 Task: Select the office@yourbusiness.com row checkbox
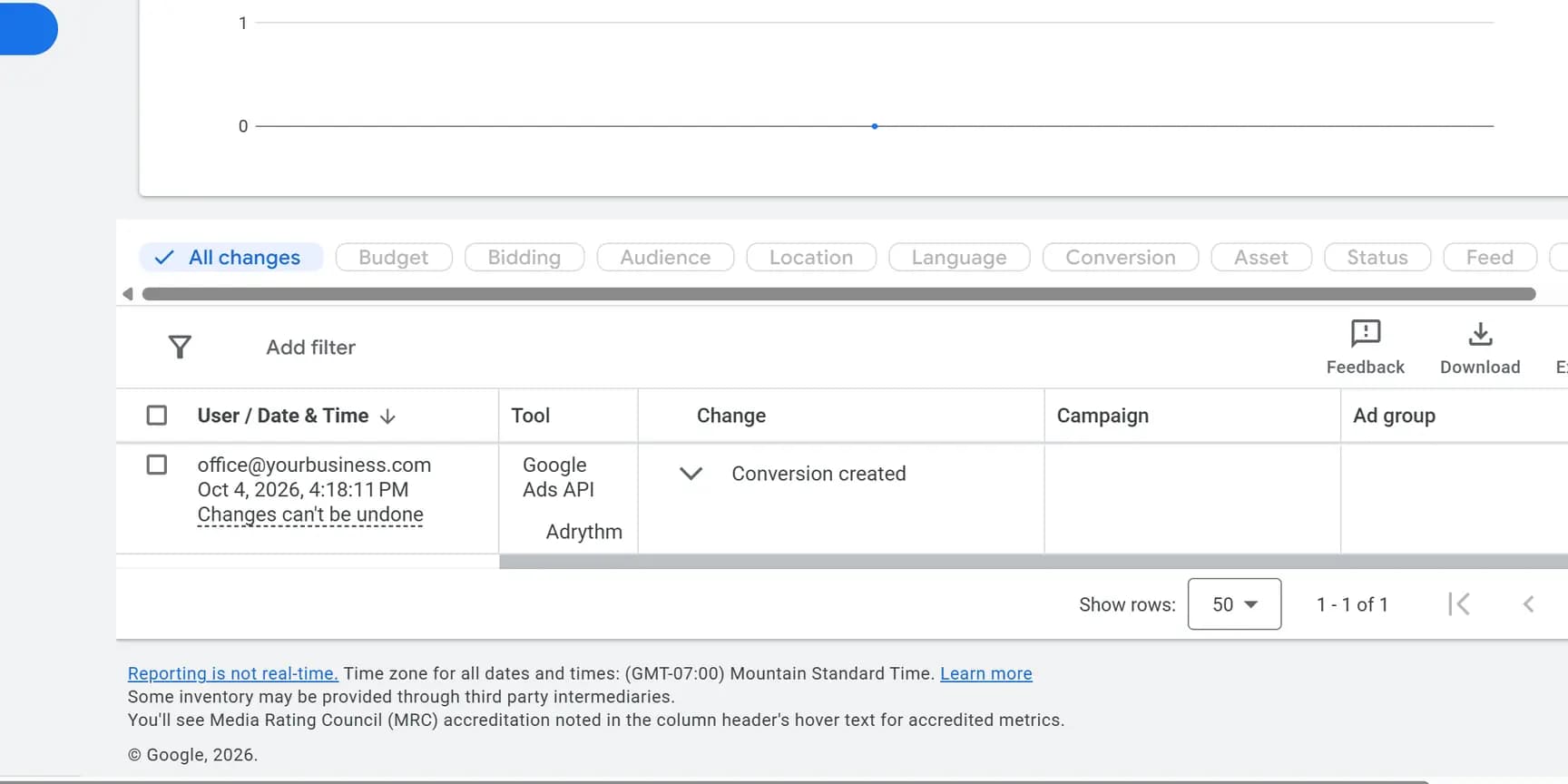pos(157,465)
